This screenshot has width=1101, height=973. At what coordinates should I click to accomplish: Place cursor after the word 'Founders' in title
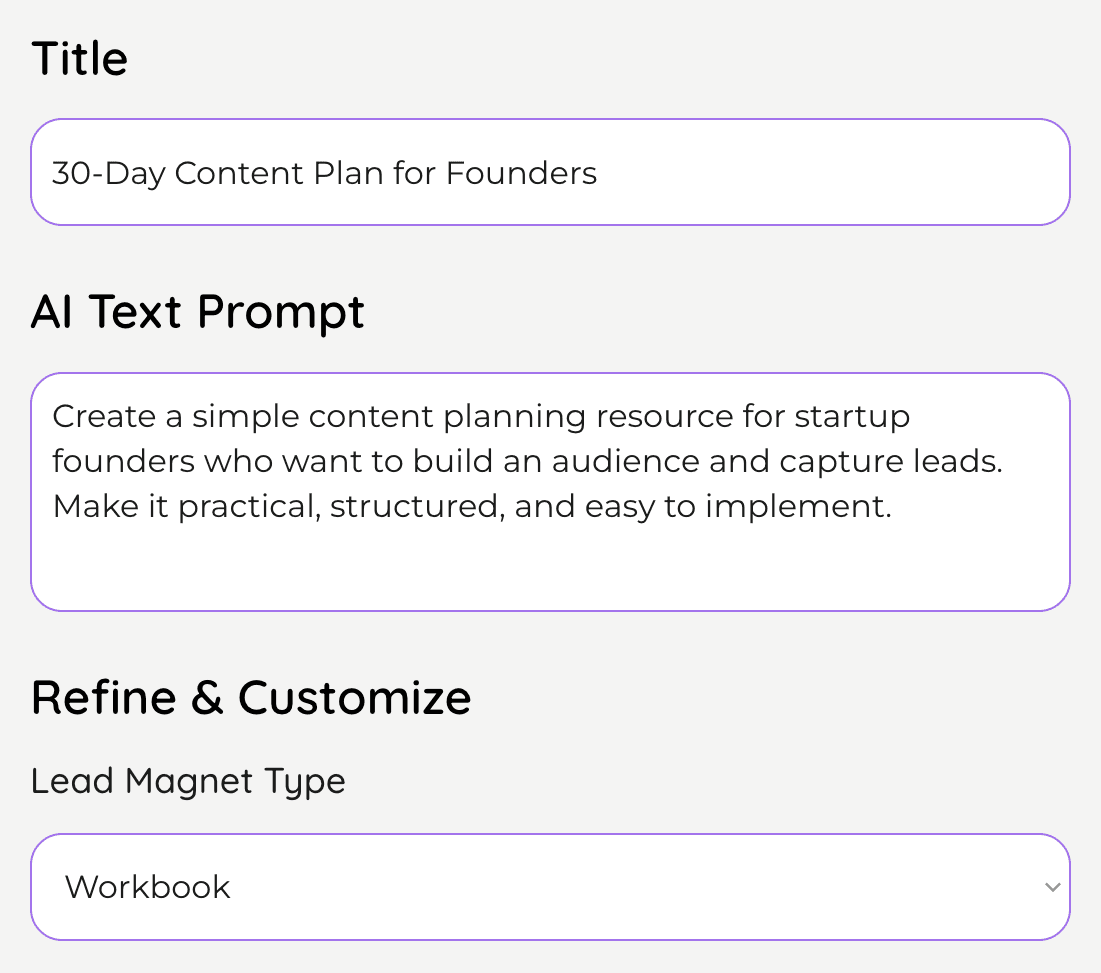(599, 173)
